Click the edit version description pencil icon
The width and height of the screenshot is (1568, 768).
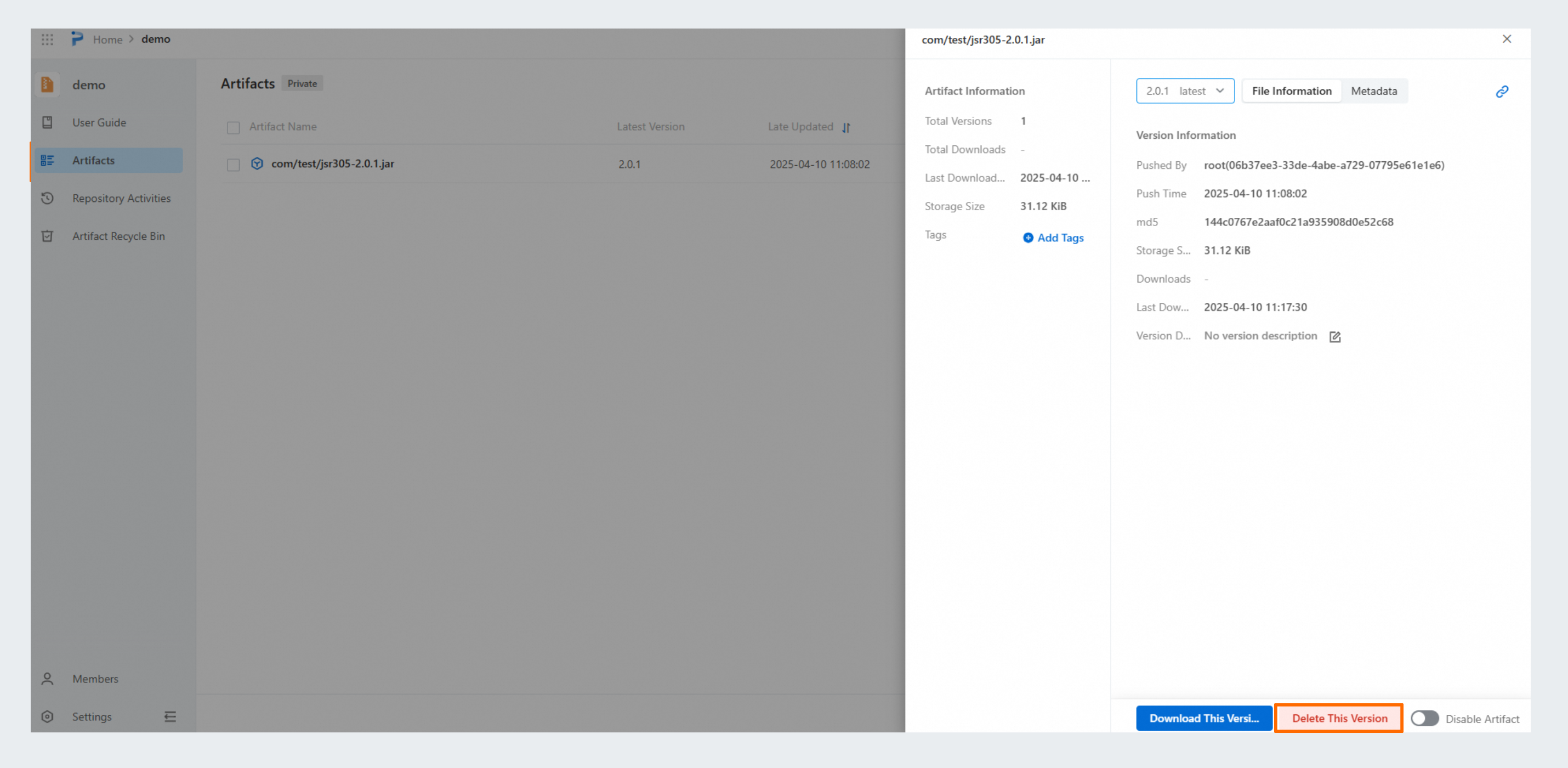[1334, 337]
